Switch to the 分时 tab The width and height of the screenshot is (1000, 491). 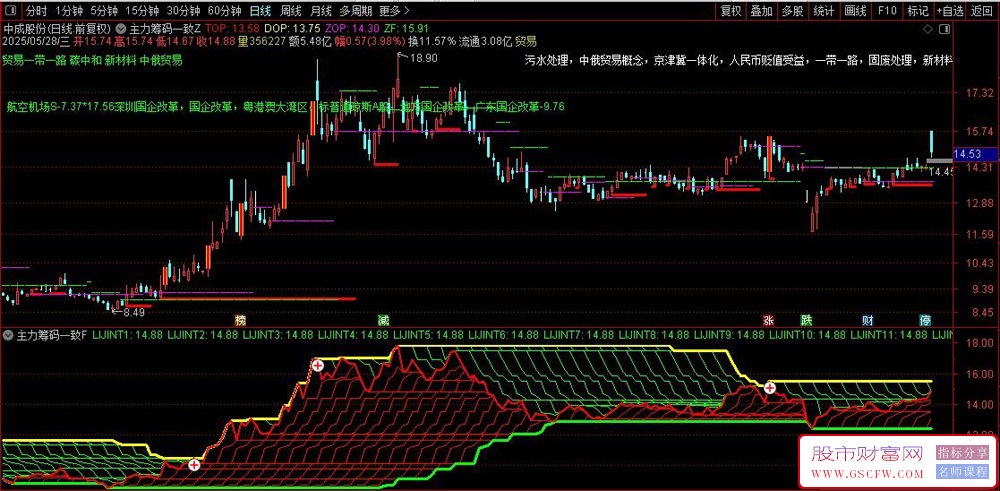(36, 11)
